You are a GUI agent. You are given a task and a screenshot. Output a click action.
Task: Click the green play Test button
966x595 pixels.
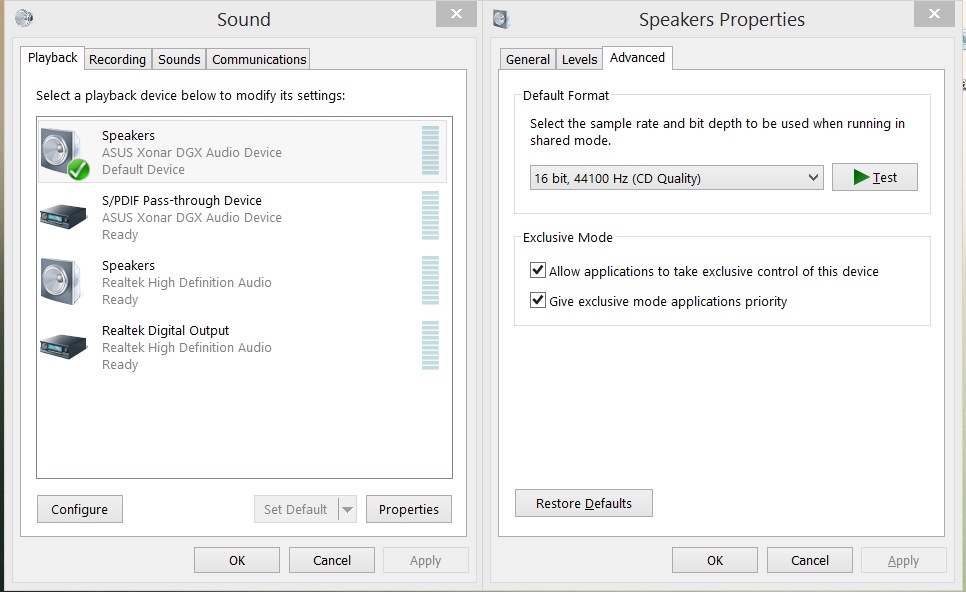(x=874, y=177)
